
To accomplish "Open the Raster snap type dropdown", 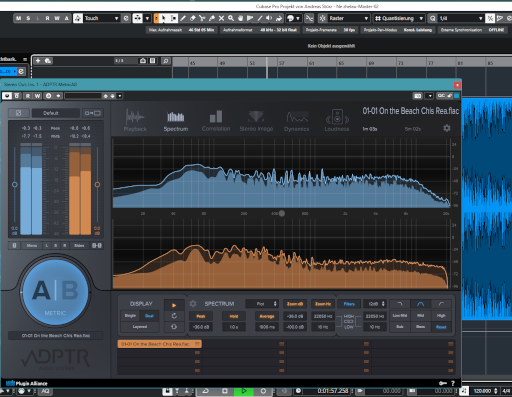I will 349,18.
